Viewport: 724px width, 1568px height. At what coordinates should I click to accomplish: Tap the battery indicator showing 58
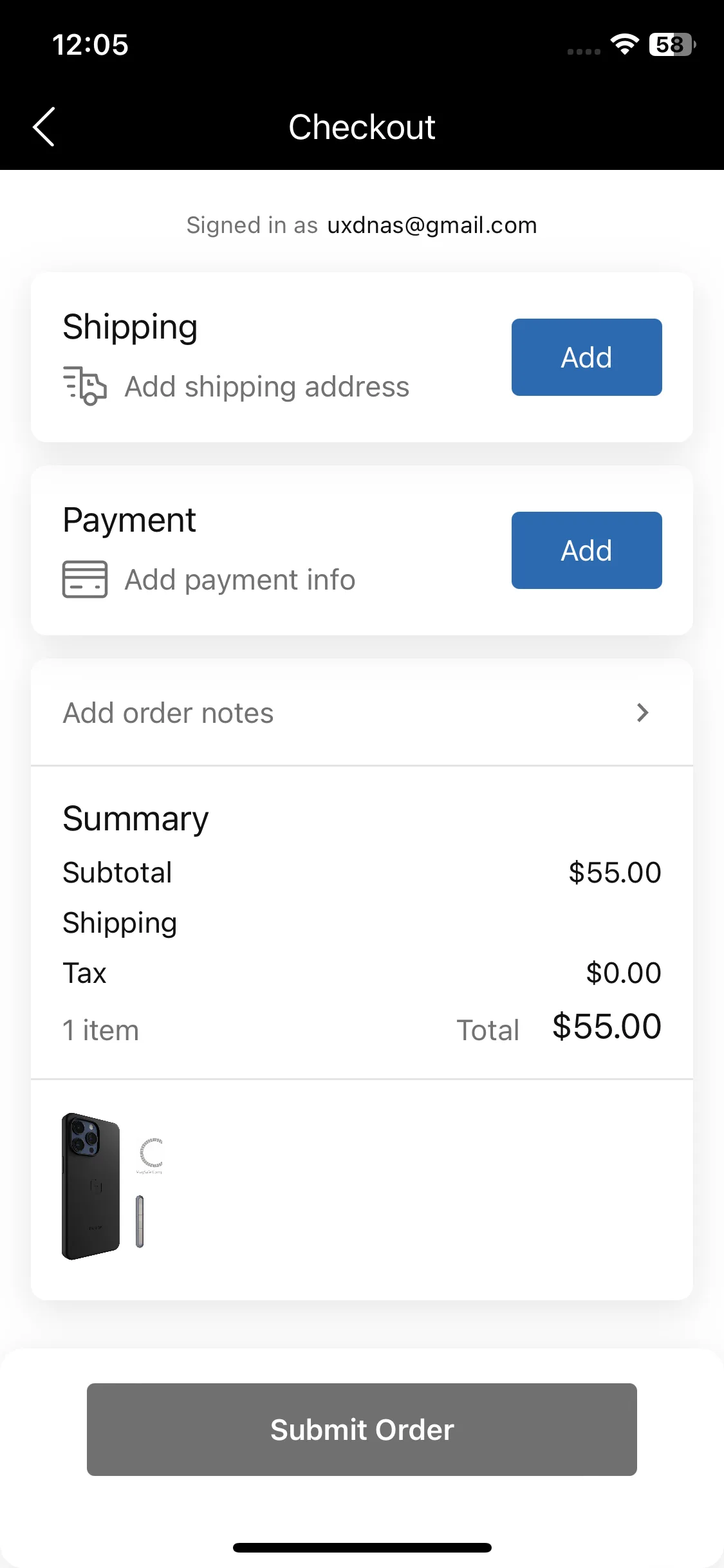coord(673,44)
